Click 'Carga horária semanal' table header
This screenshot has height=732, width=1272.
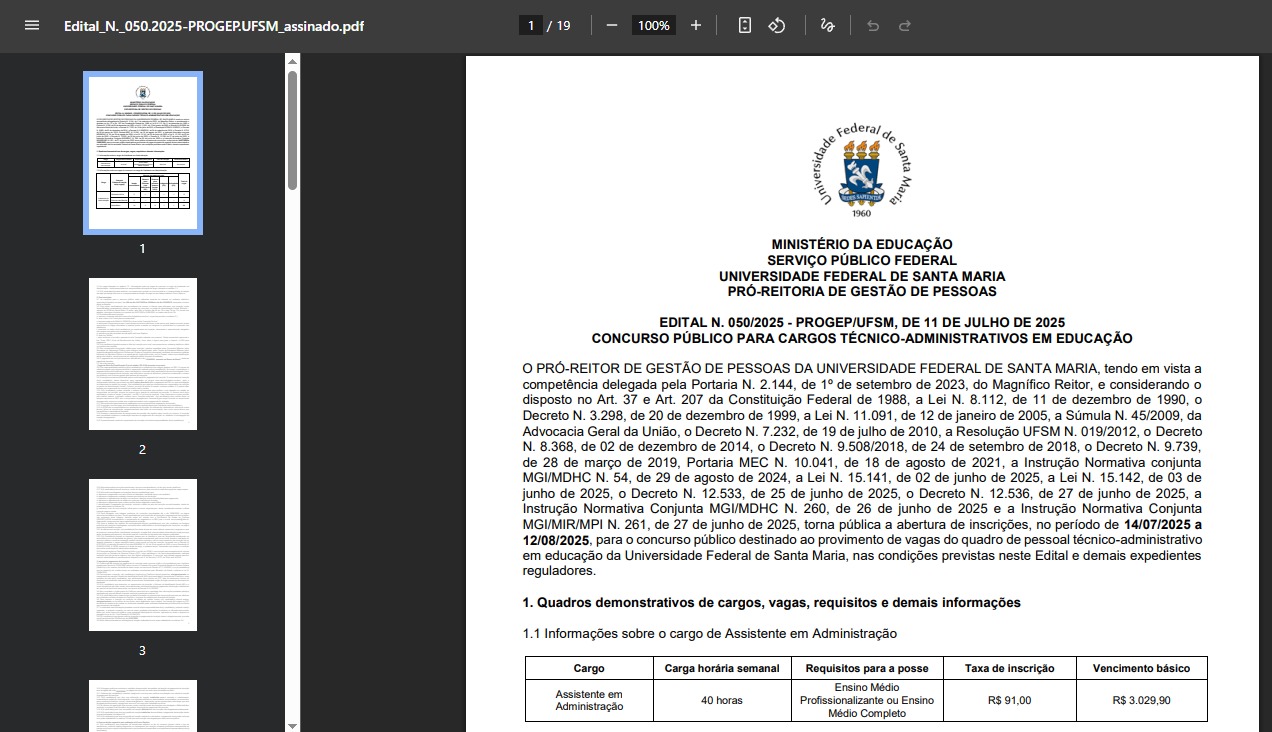point(722,669)
